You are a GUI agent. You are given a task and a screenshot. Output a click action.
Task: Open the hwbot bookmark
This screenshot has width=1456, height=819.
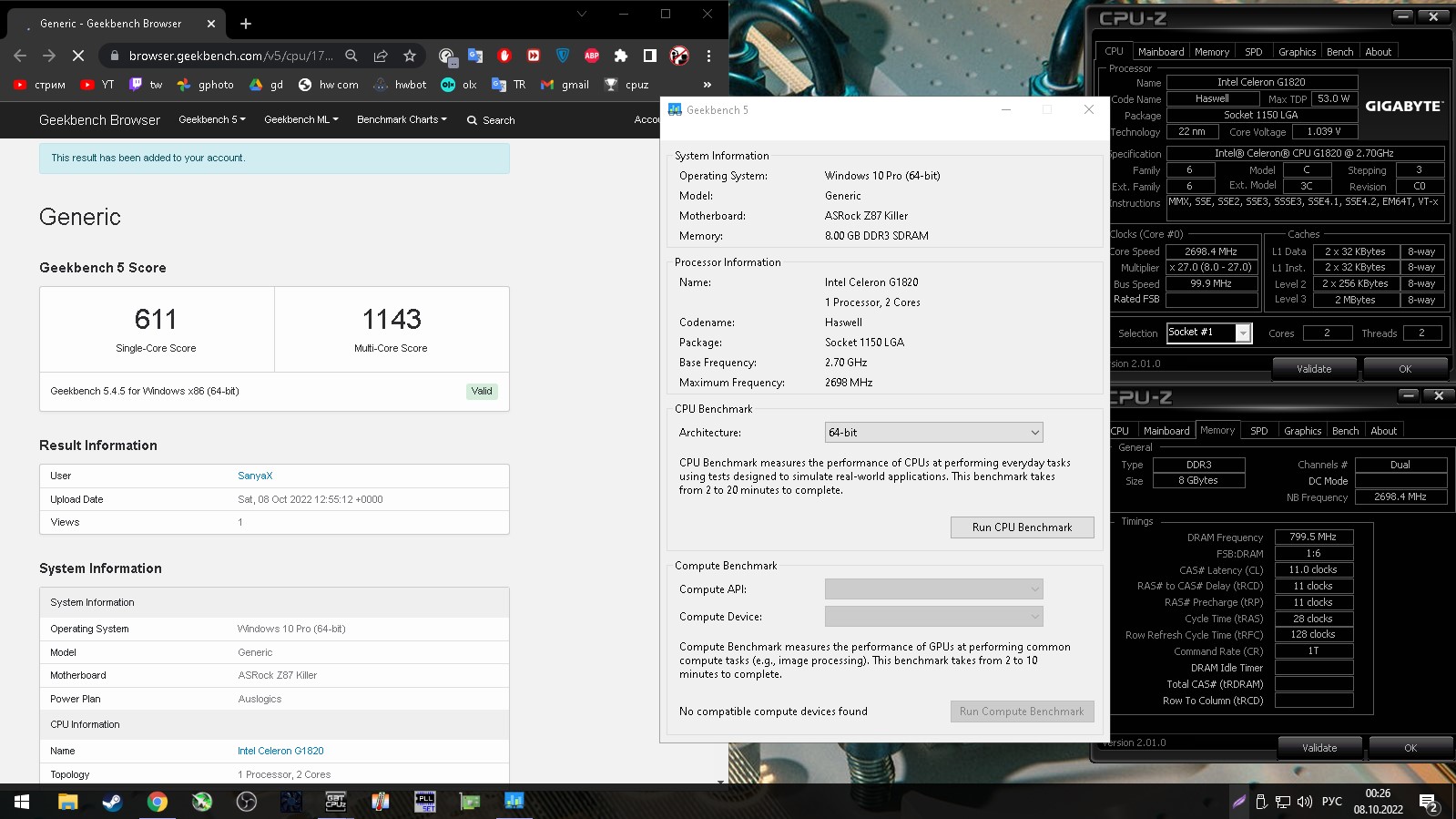coord(401,85)
